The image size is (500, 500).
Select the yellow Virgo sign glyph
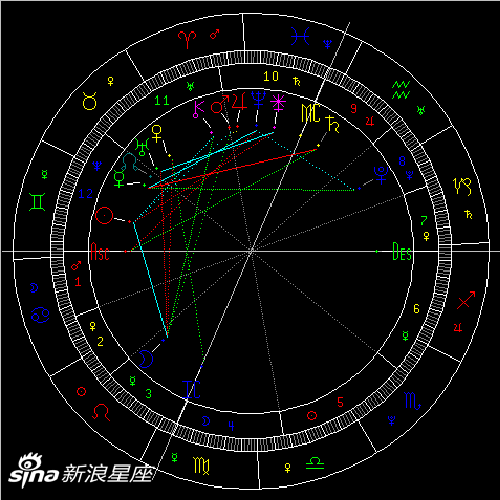[202, 465]
